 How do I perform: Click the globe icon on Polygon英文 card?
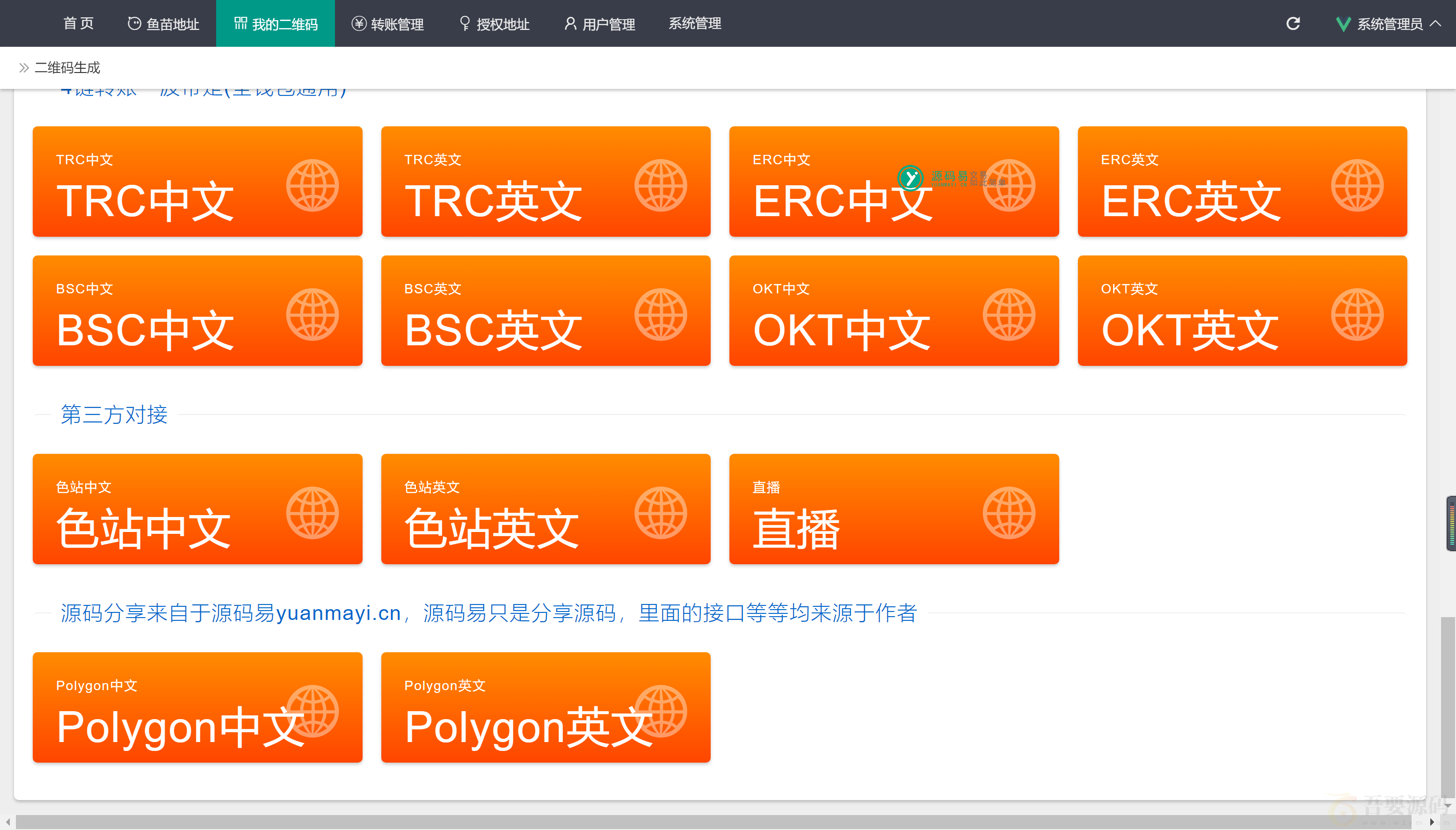tap(661, 712)
